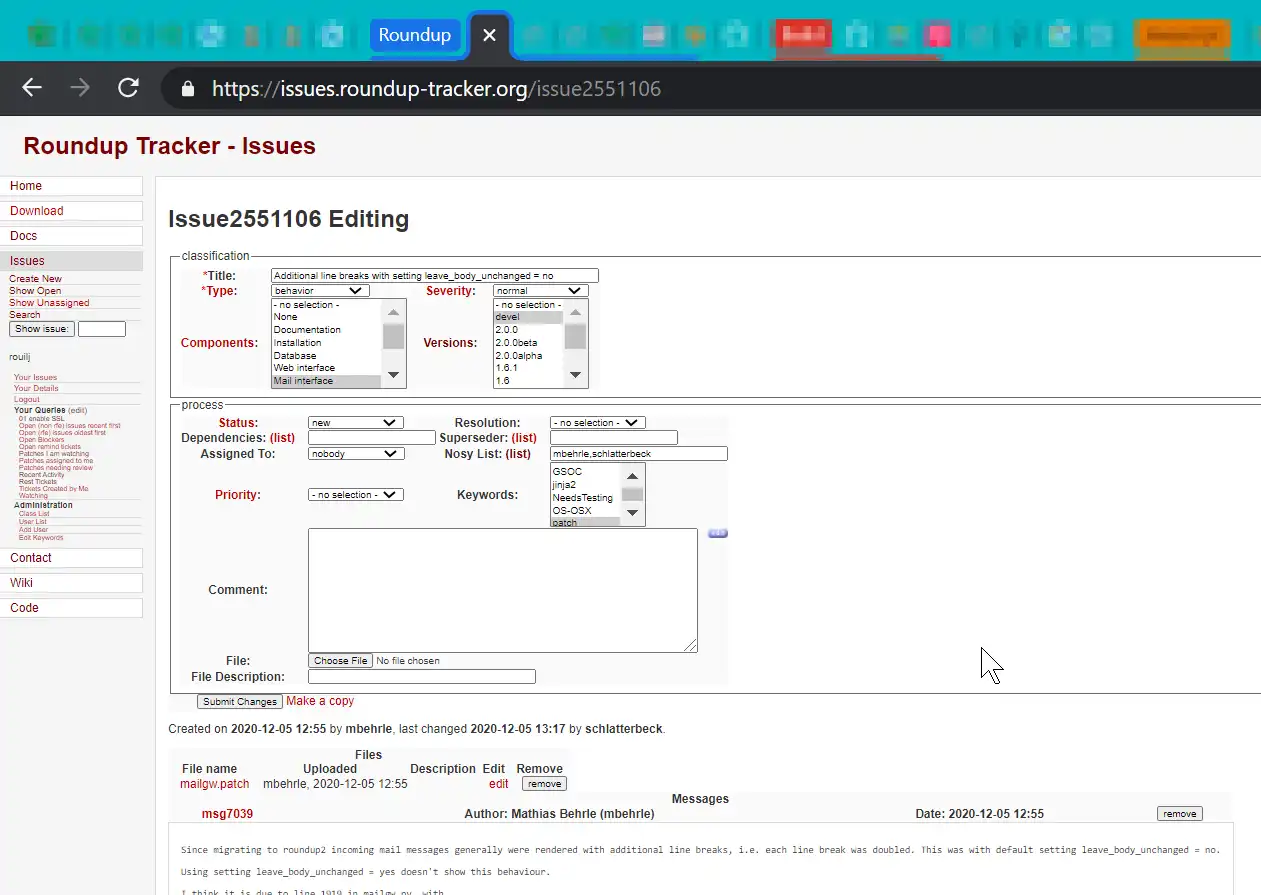The width and height of the screenshot is (1261, 895).
Task: Click into the Title input field
Action: pos(435,276)
